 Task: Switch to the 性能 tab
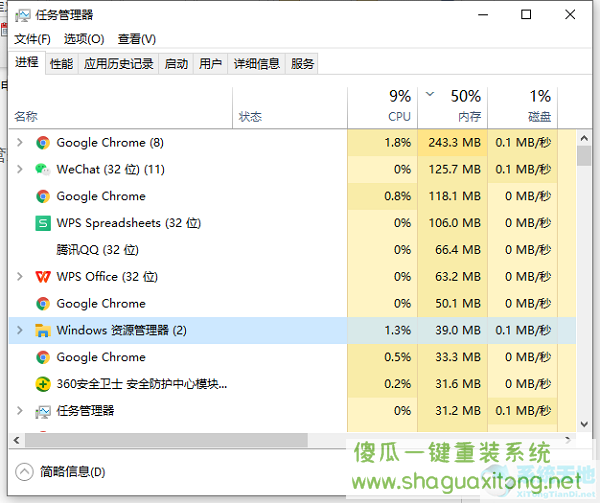[x=62, y=63]
